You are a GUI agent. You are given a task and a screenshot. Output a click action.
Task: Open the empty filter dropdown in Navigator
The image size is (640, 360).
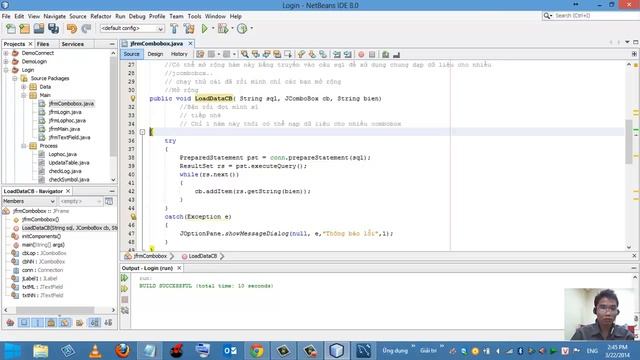pos(80,201)
